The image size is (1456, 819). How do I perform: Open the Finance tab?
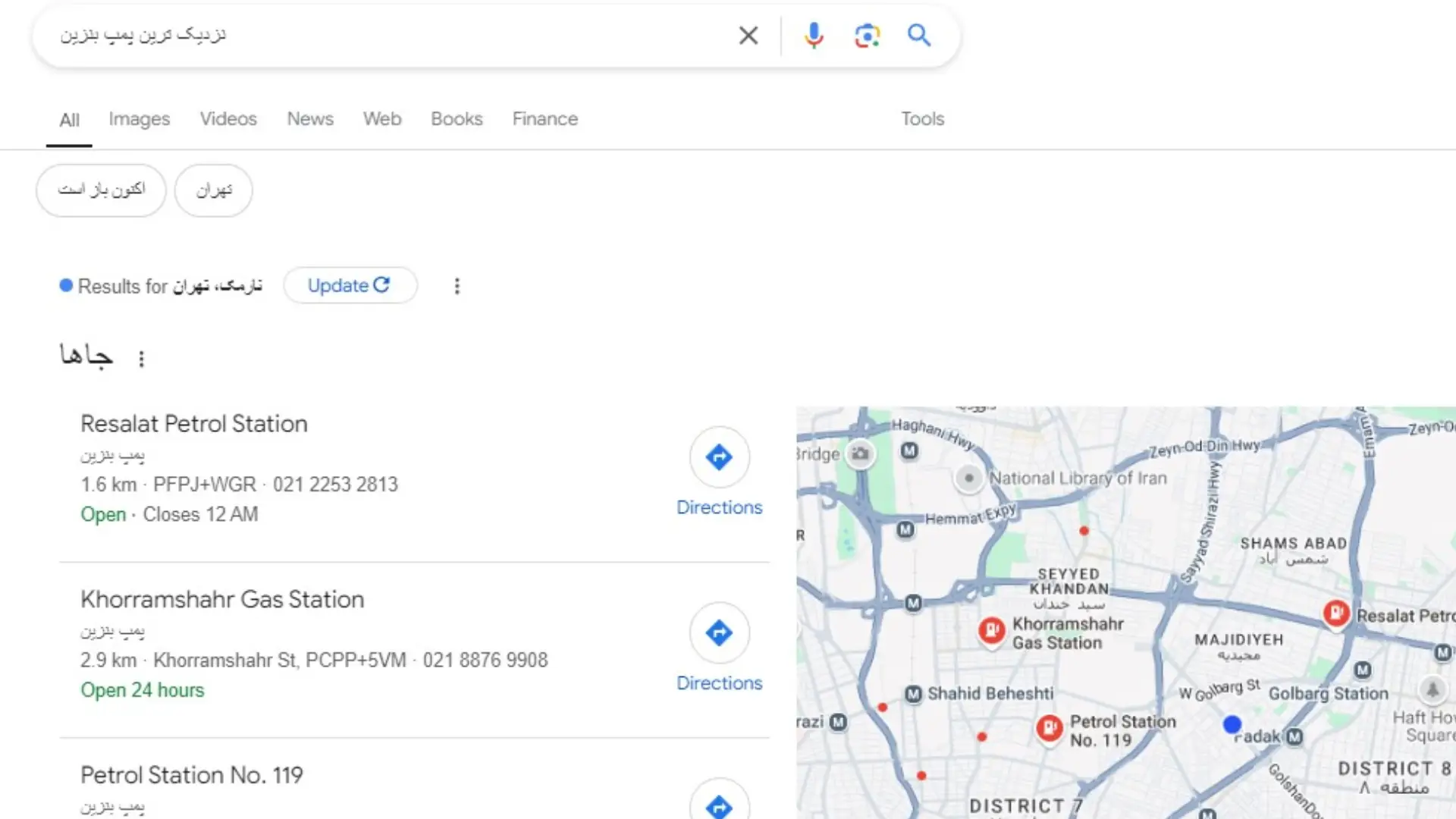click(x=545, y=119)
